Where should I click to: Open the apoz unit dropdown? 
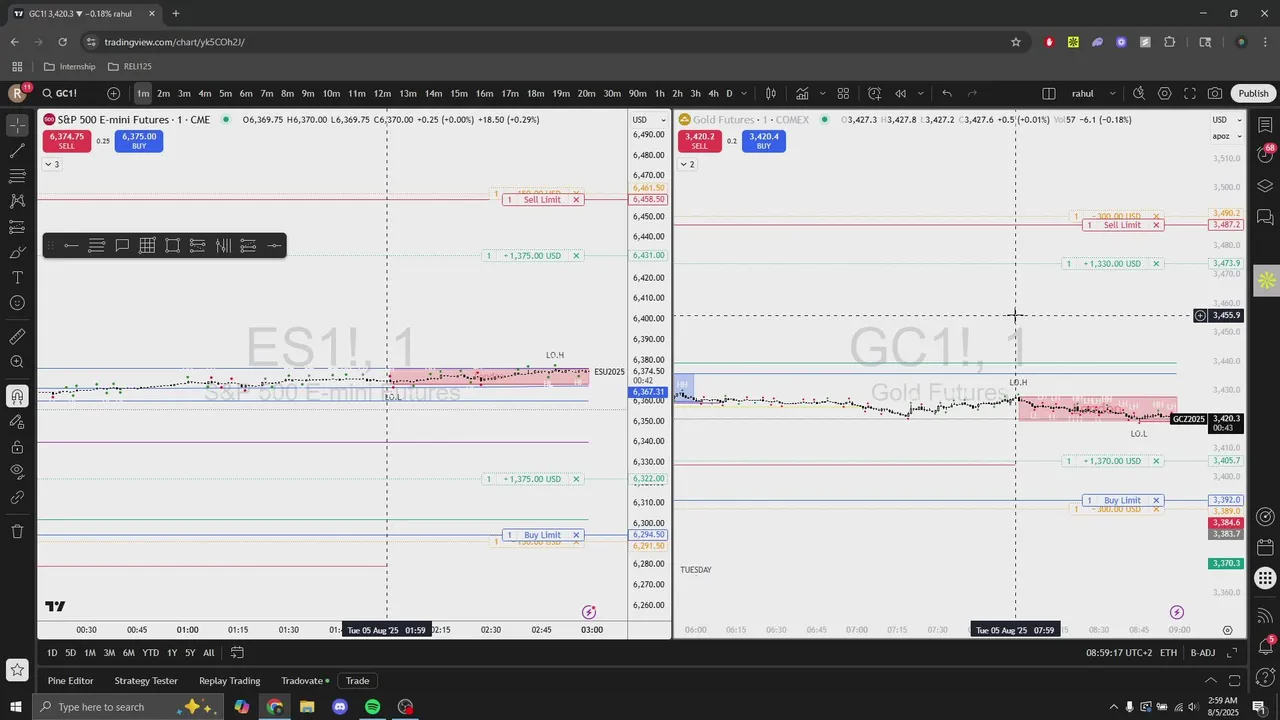click(1226, 136)
